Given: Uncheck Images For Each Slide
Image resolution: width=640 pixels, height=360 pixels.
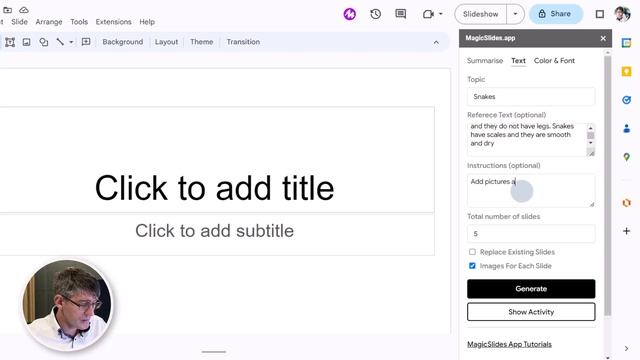Looking at the screenshot, I should tap(472, 266).
